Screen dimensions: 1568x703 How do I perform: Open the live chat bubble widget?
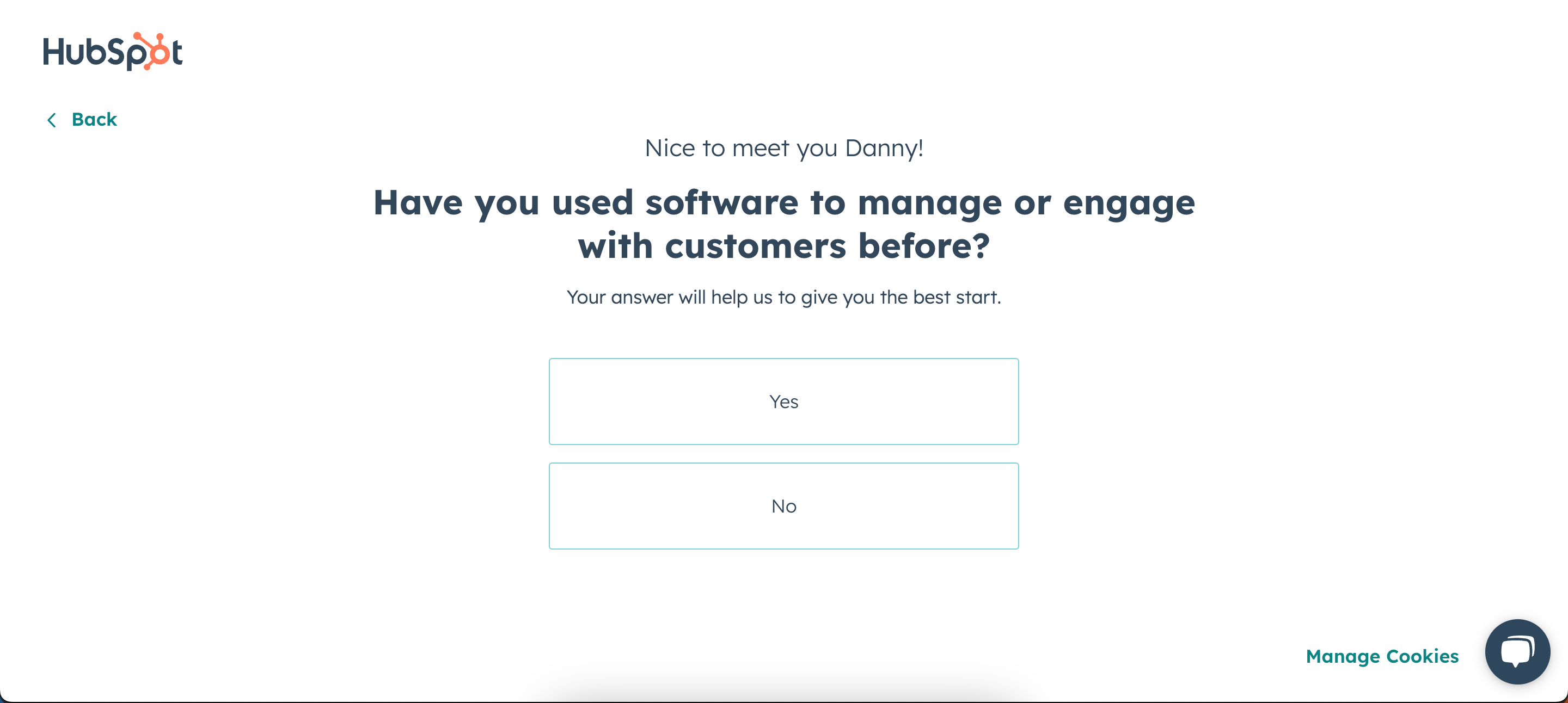1517,652
